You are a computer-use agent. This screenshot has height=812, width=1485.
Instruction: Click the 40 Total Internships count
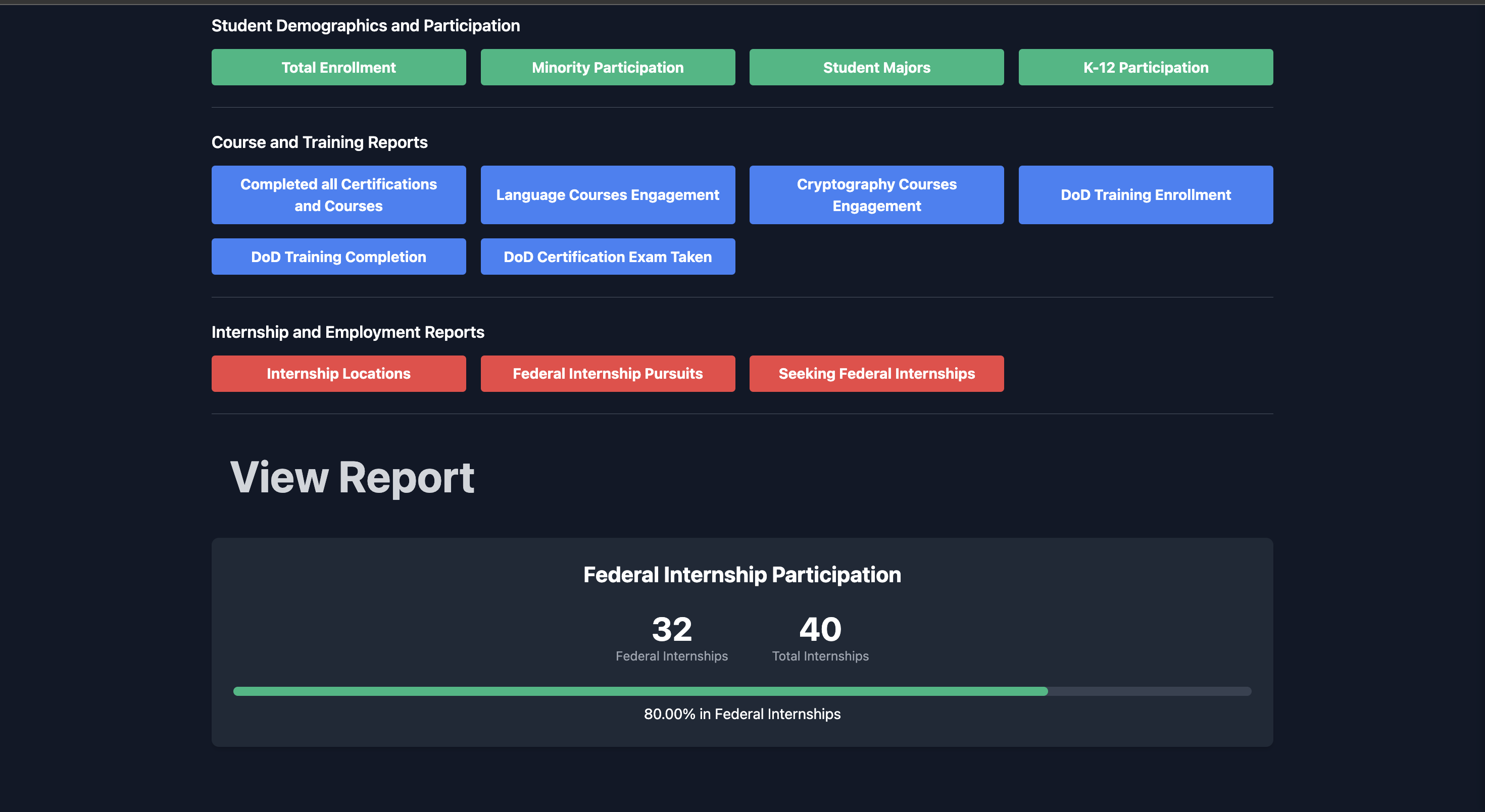coord(820,629)
